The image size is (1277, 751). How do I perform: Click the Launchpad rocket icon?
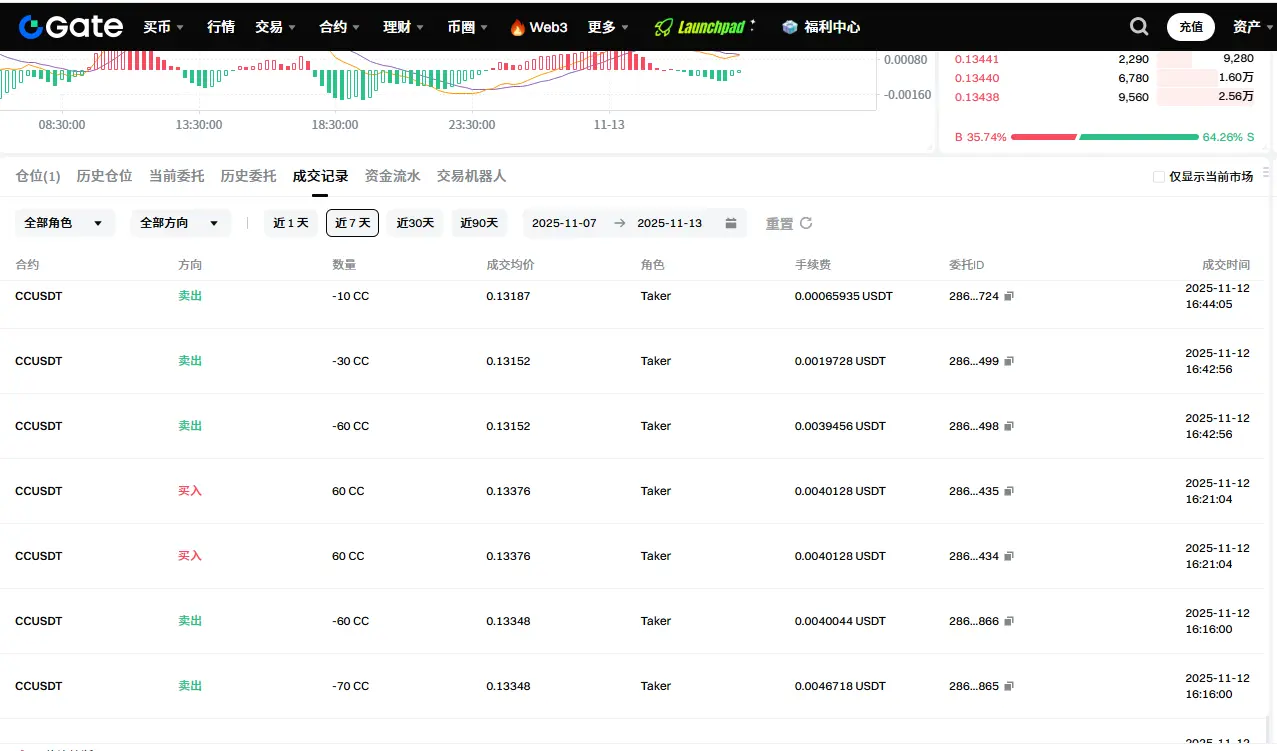coord(663,27)
